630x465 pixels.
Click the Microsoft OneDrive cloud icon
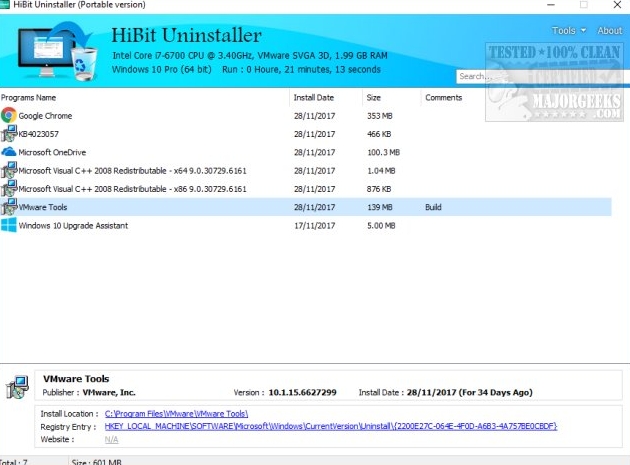point(9,152)
